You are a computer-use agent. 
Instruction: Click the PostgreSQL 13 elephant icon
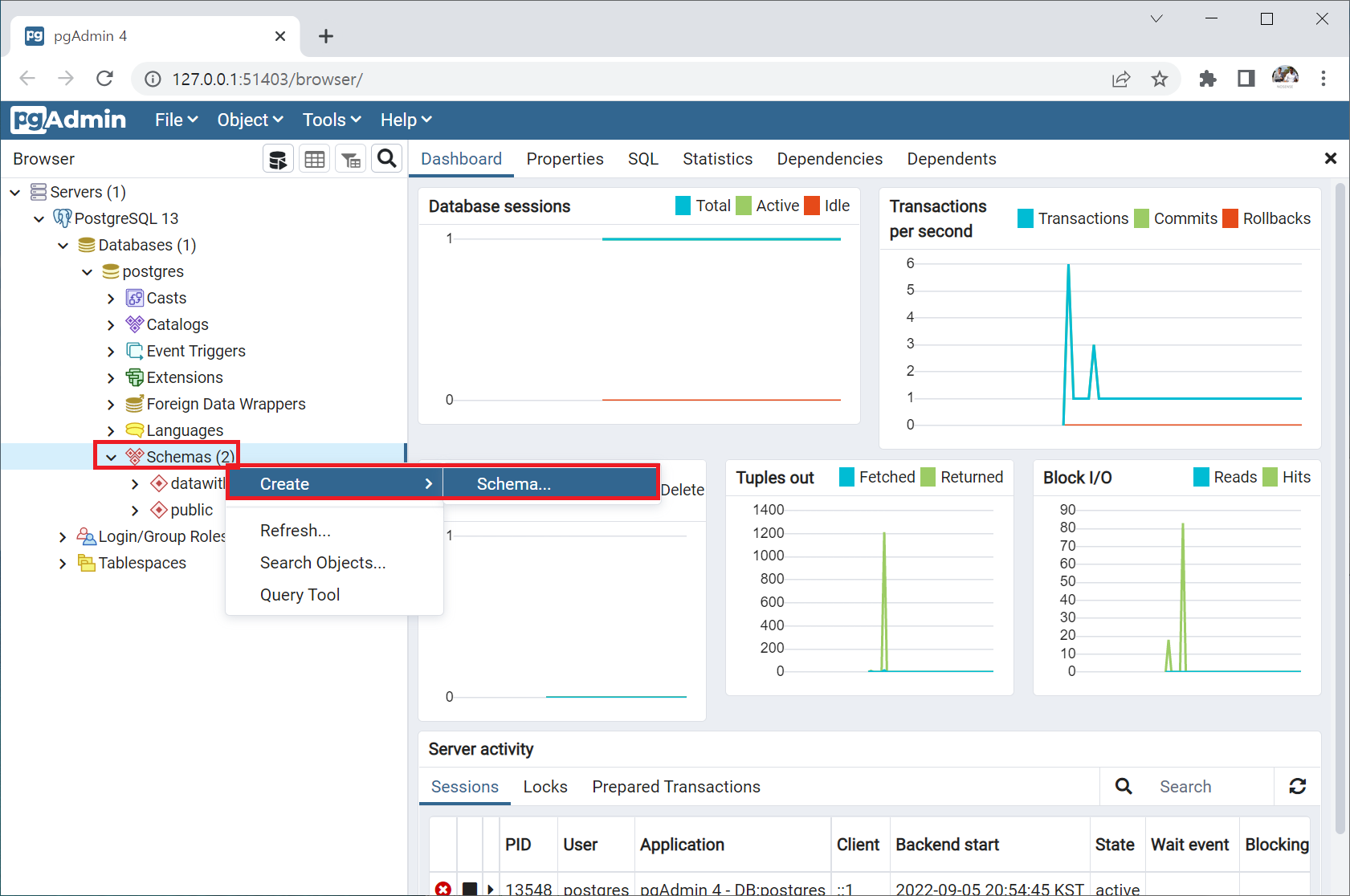62,218
